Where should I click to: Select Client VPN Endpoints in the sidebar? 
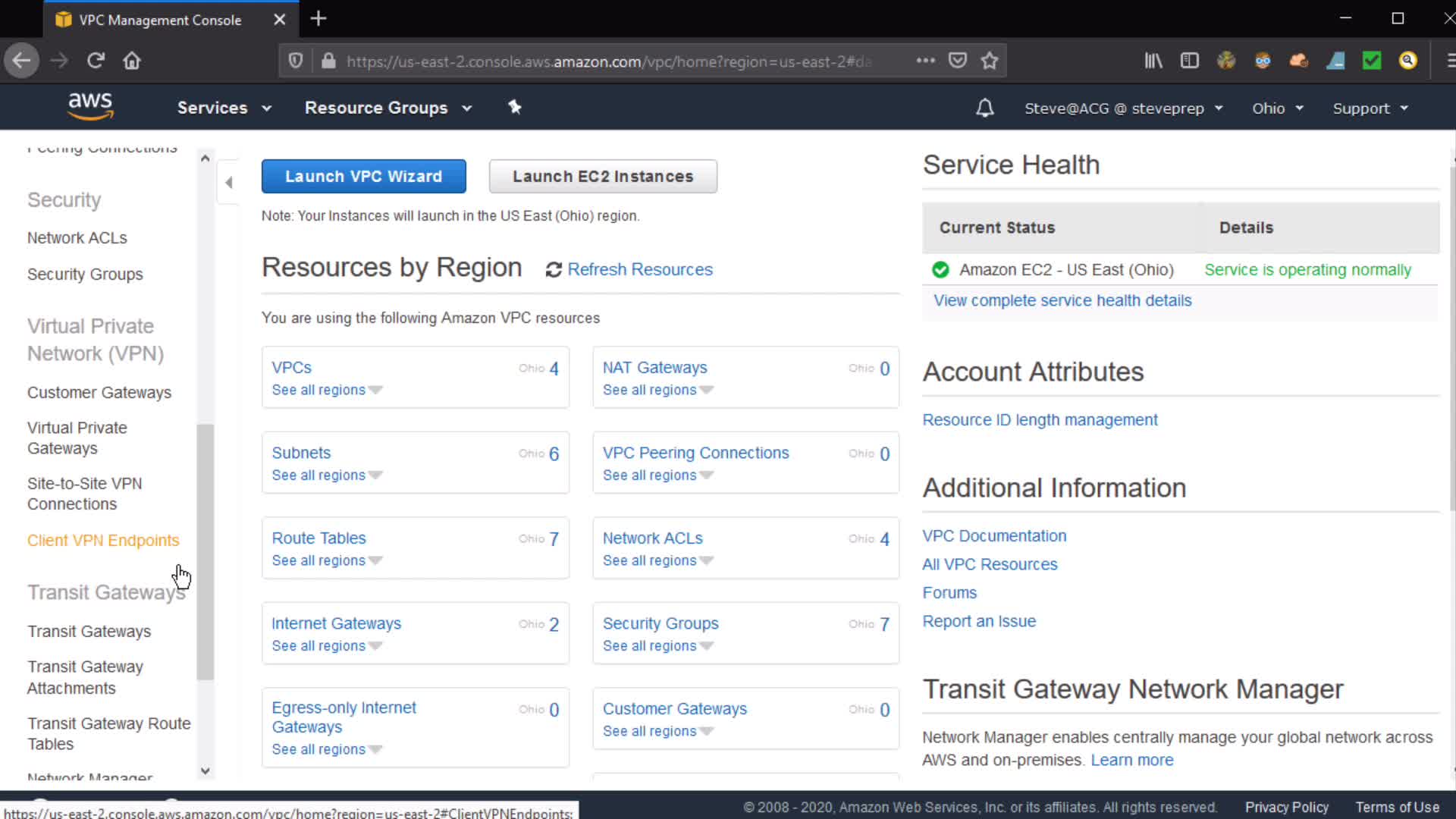tap(103, 541)
